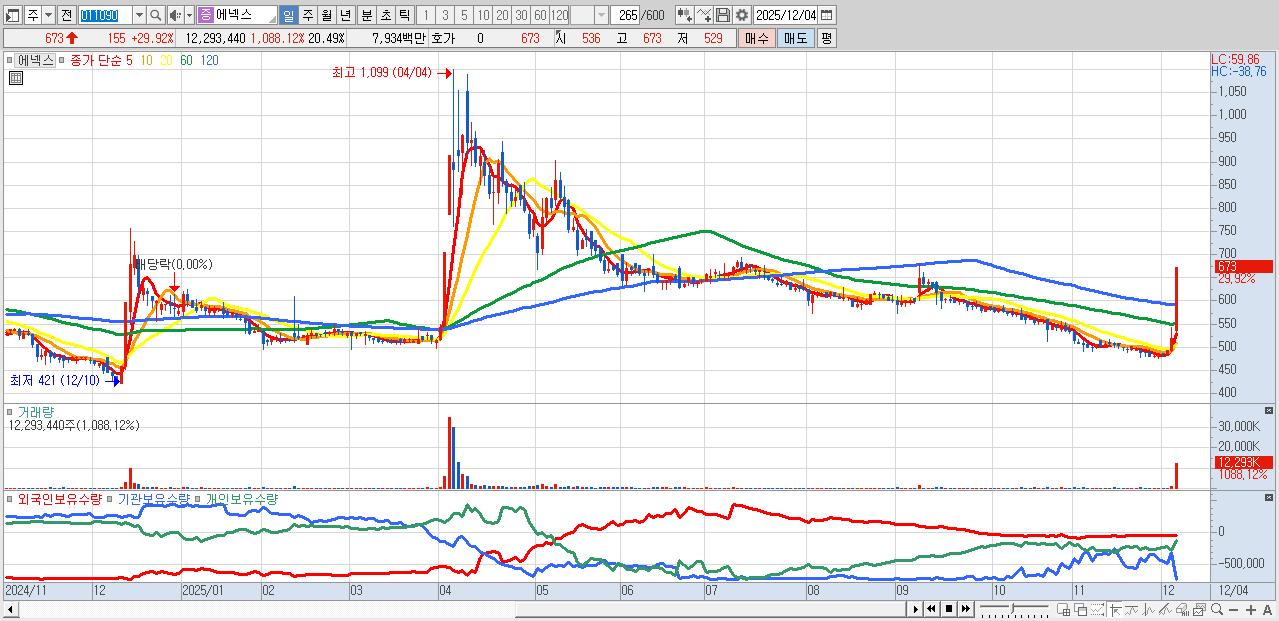
Task: Fast-forward chart replay with double-right arrows
Action: coord(966,609)
